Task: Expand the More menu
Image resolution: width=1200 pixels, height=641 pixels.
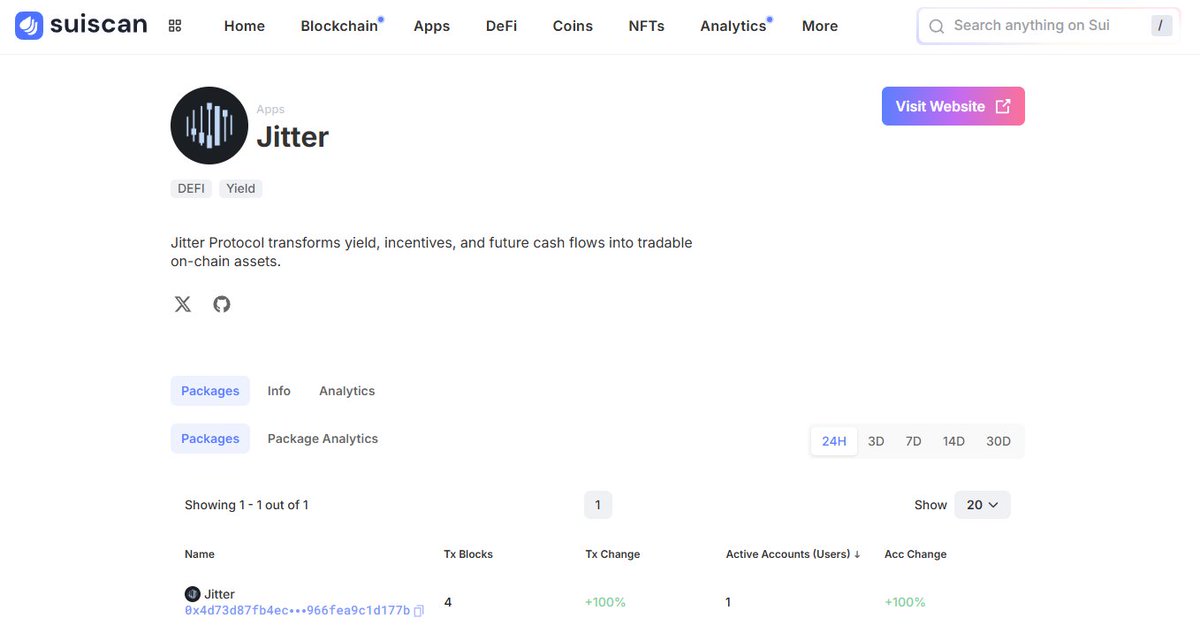Action: pyautogui.click(x=820, y=26)
